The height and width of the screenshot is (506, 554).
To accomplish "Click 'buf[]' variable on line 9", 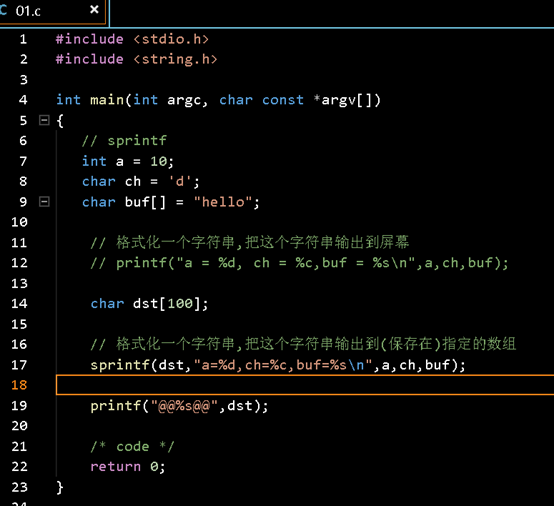I will point(145,202).
